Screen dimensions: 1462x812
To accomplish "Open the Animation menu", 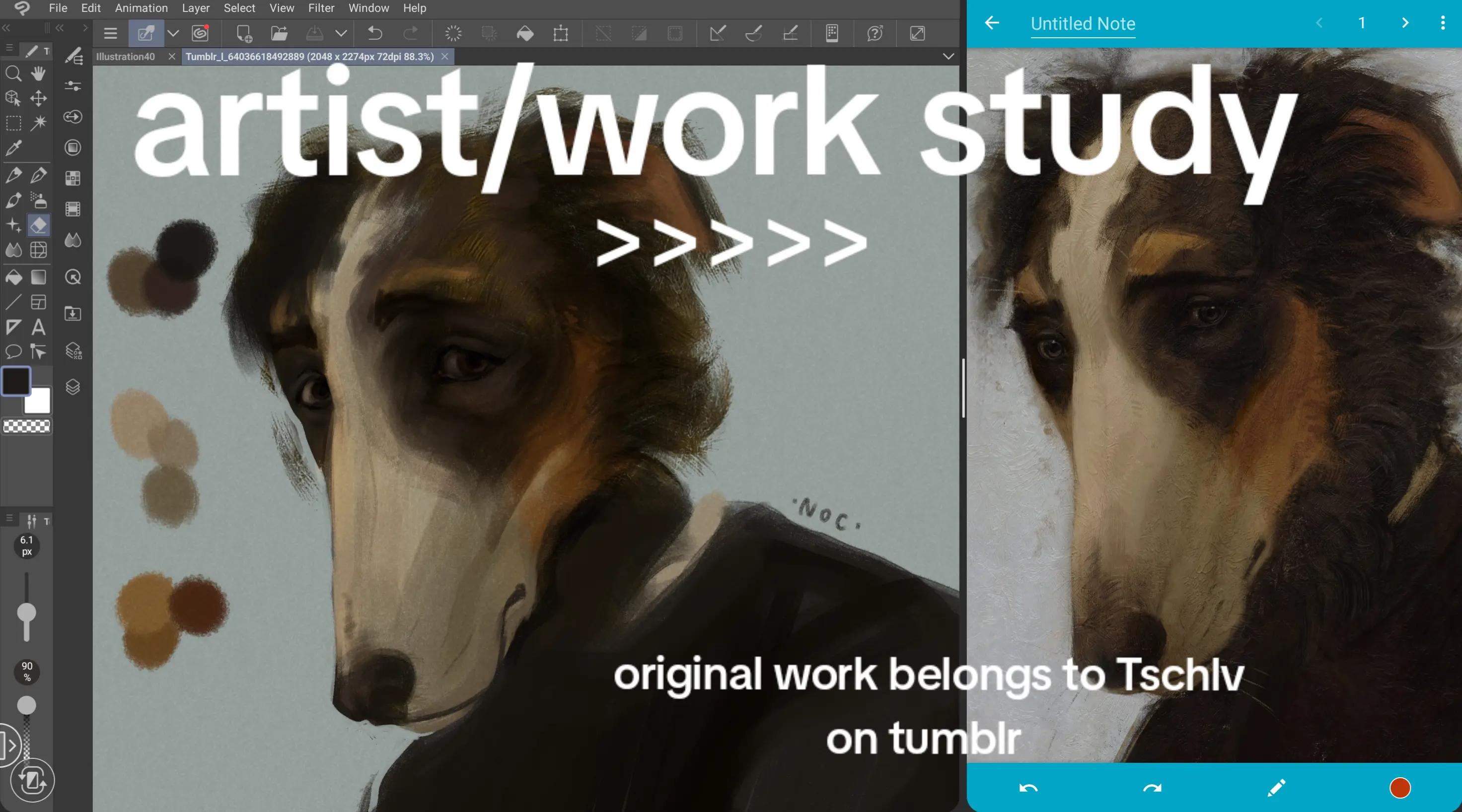I will 142,8.
